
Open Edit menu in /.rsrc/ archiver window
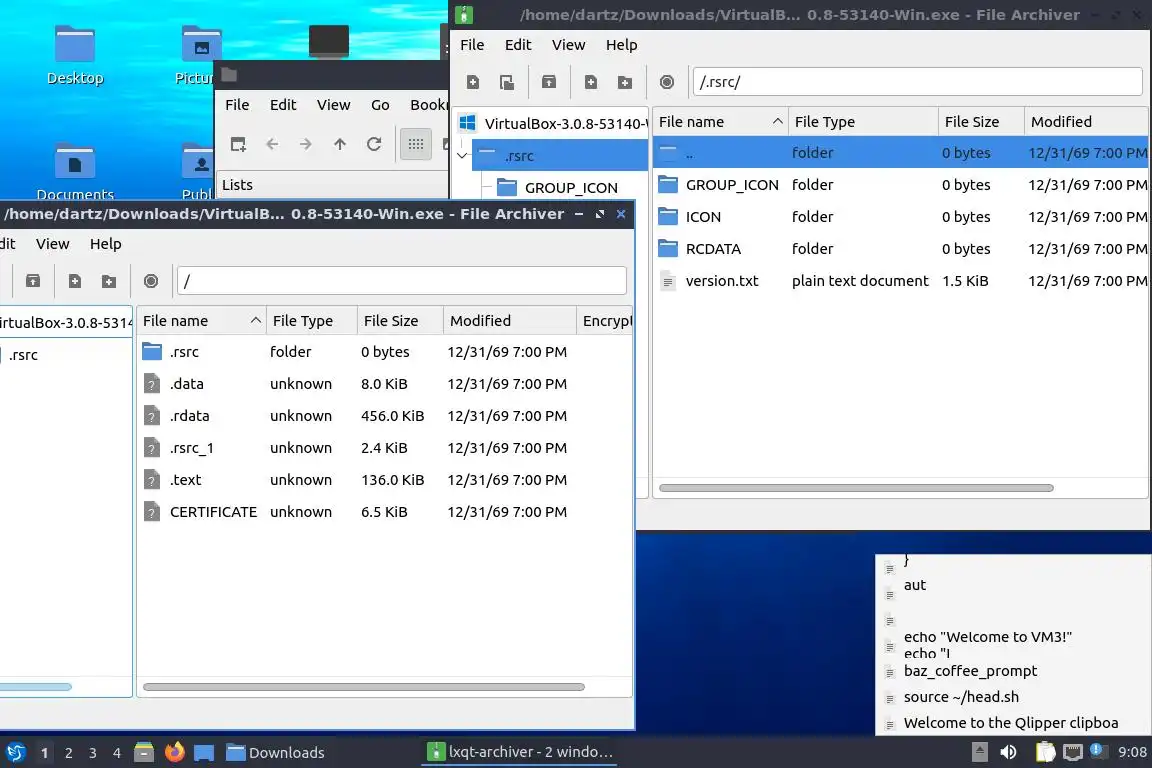pos(517,45)
